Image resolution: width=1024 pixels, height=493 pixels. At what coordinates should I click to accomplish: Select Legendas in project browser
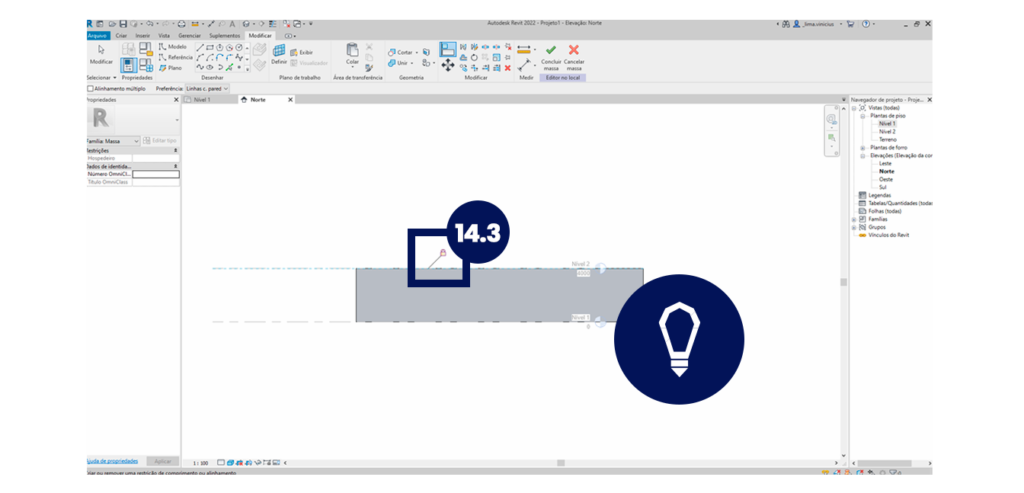[x=879, y=195]
